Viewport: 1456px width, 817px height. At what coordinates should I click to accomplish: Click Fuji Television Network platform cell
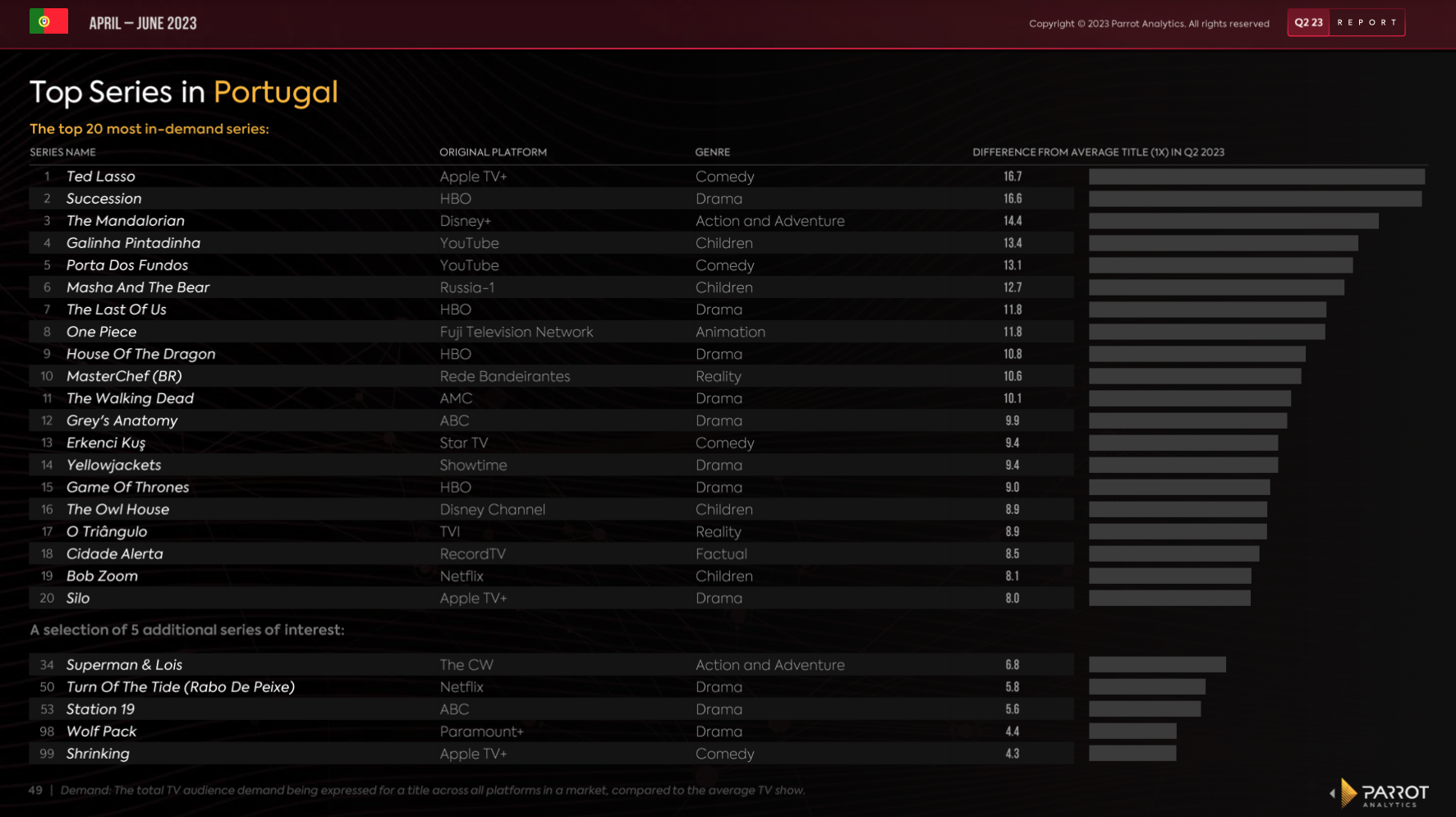click(x=516, y=332)
